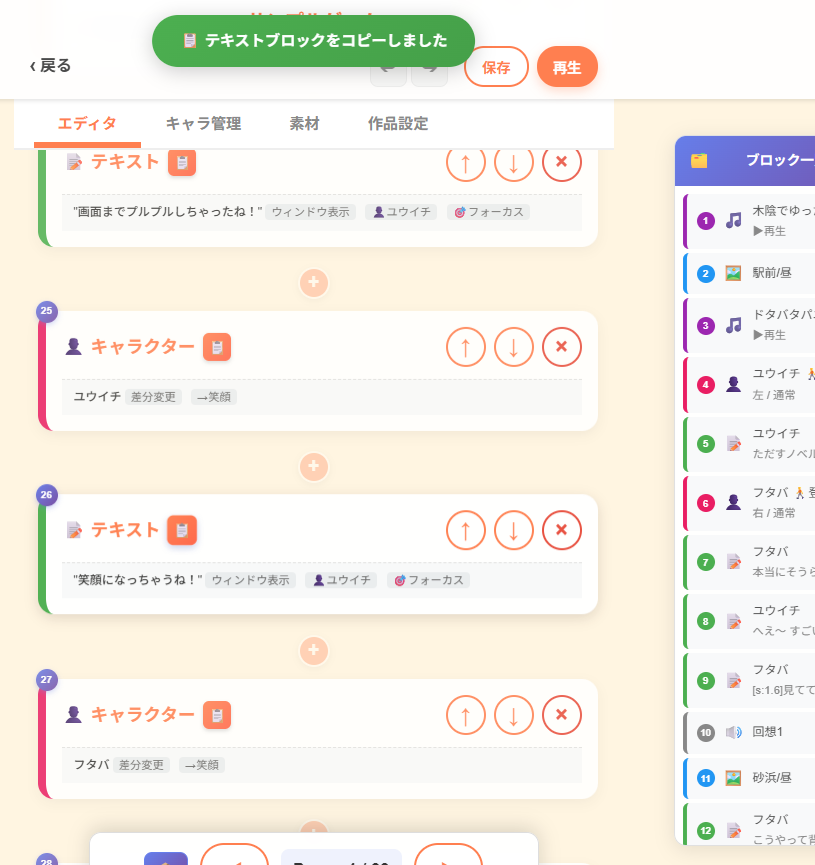The height and width of the screenshot is (865, 815).
Task: Select block list item 6 フタバ 右/通常
Action: pyautogui.click(x=749, y=503)
